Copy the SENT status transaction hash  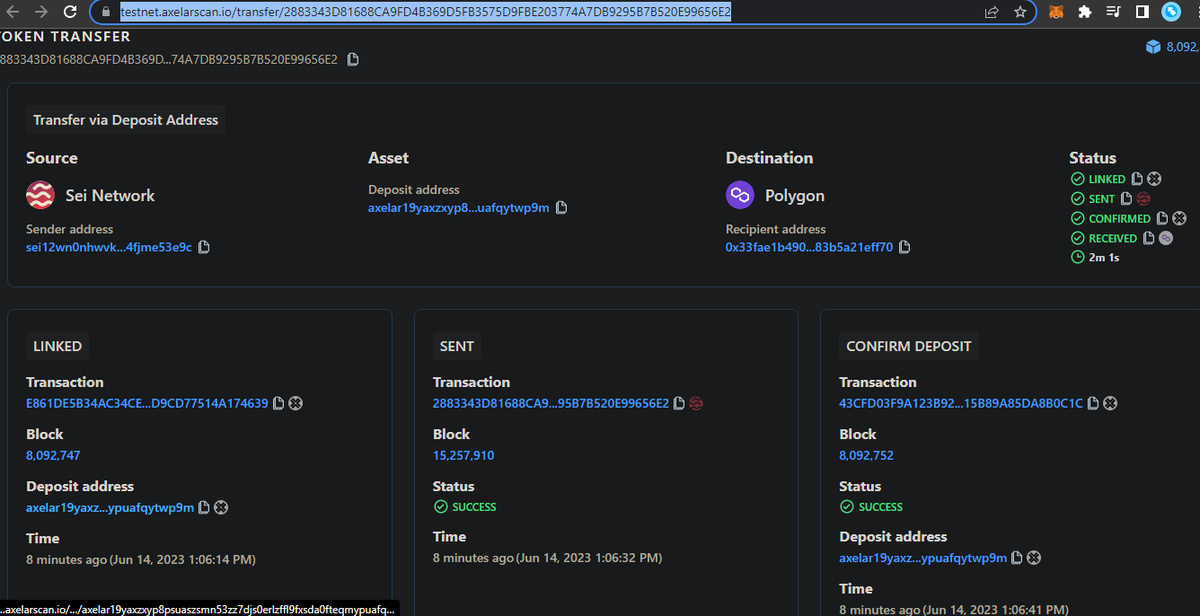tap(1126, 199)
